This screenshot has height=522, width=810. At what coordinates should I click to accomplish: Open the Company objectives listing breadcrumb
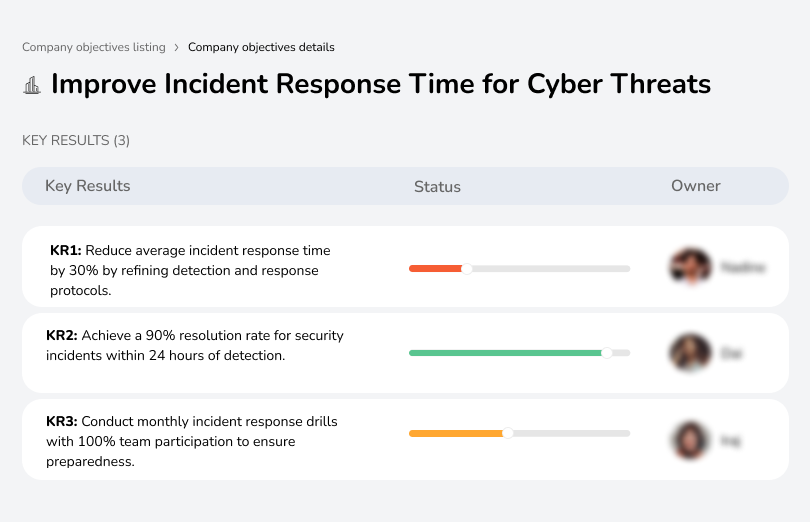94,47
